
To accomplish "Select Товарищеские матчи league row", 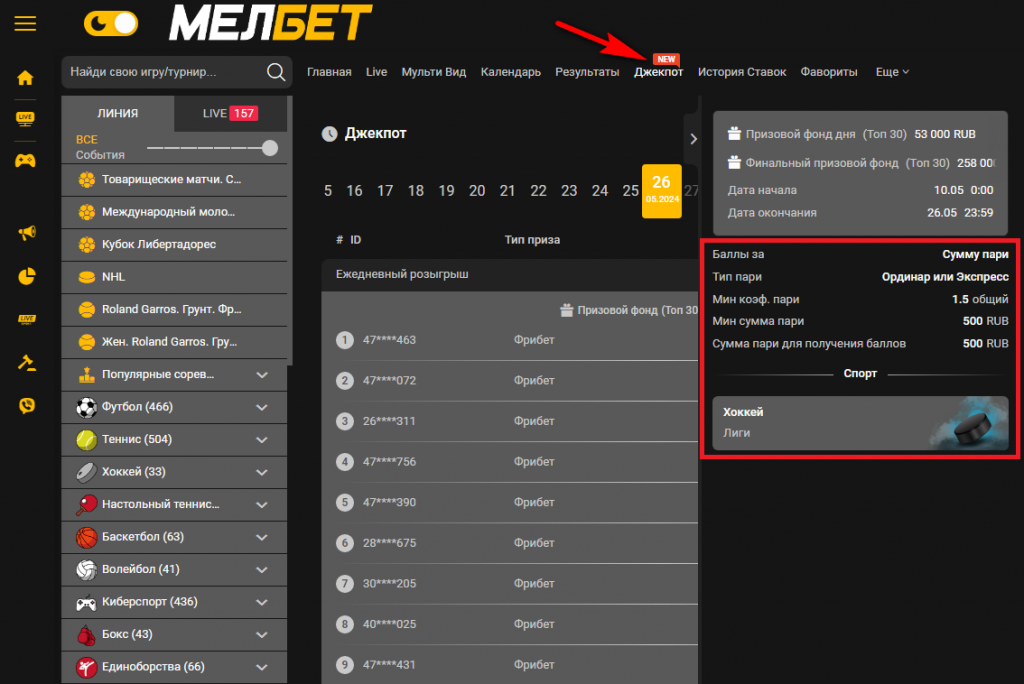I will click(x=174, y=180).
